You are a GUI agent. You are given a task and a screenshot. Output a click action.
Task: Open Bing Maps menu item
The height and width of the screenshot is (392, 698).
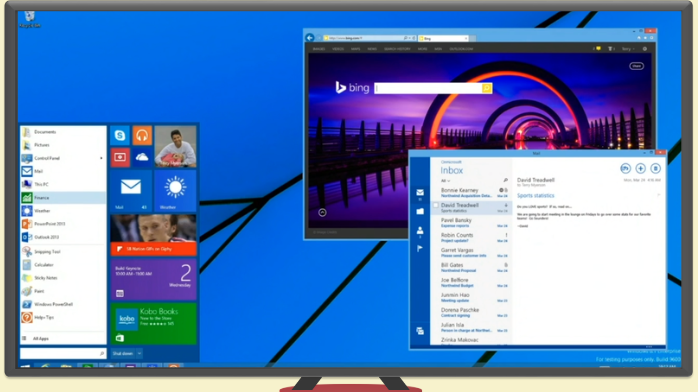point(355,49)
